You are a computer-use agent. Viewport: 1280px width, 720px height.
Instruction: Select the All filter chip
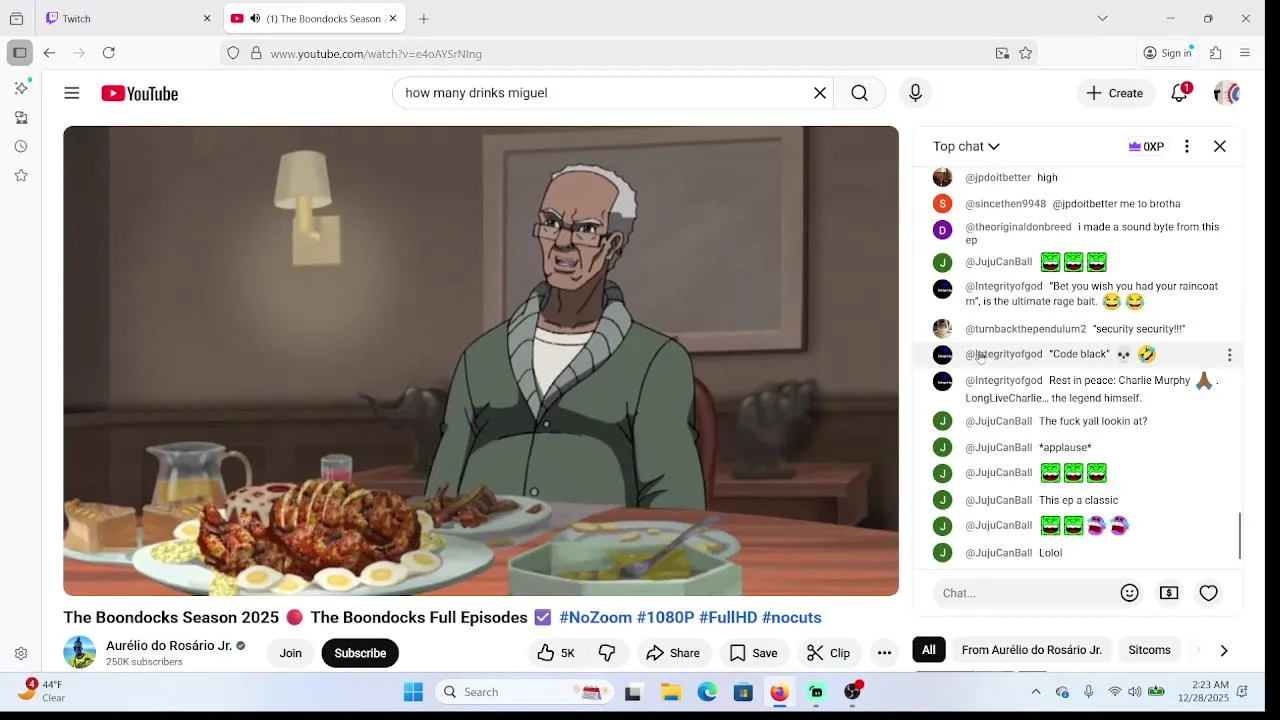pos(929,650)
